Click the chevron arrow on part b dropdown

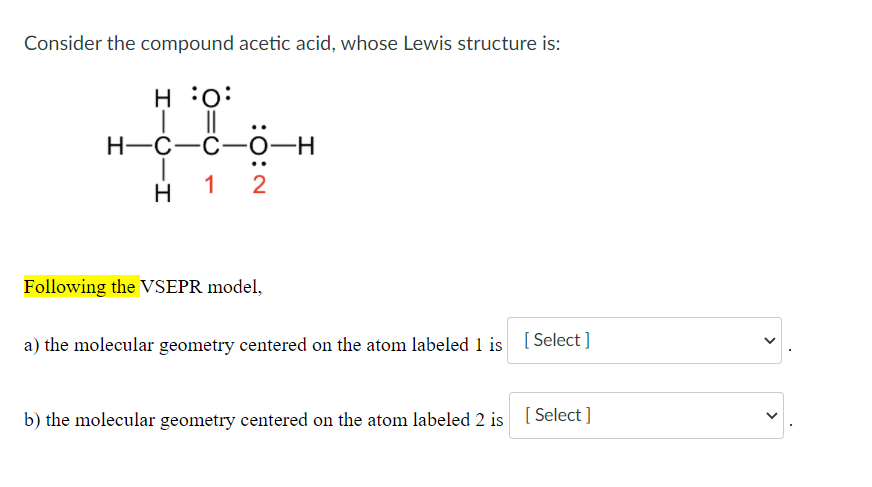tap(771, 415)
